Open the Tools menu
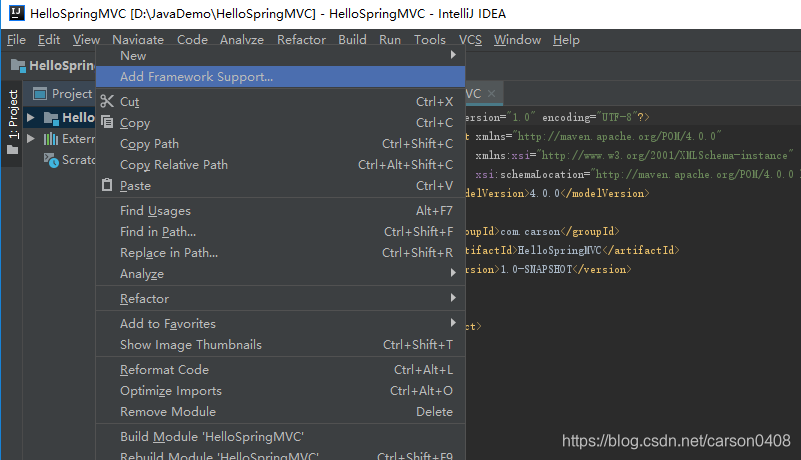The width and height of the screenshot is (801, 460). [x=430, y=39]
